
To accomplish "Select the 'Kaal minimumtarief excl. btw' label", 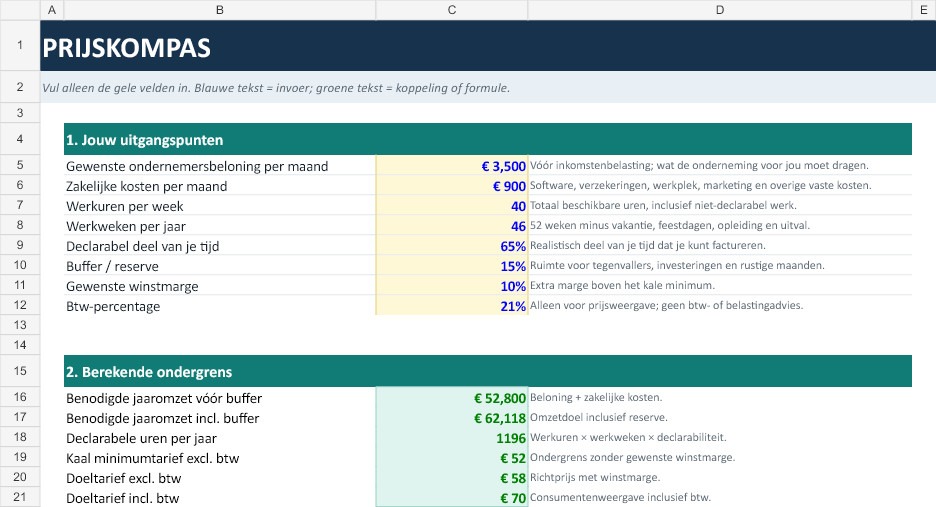I will click(152, 458).
